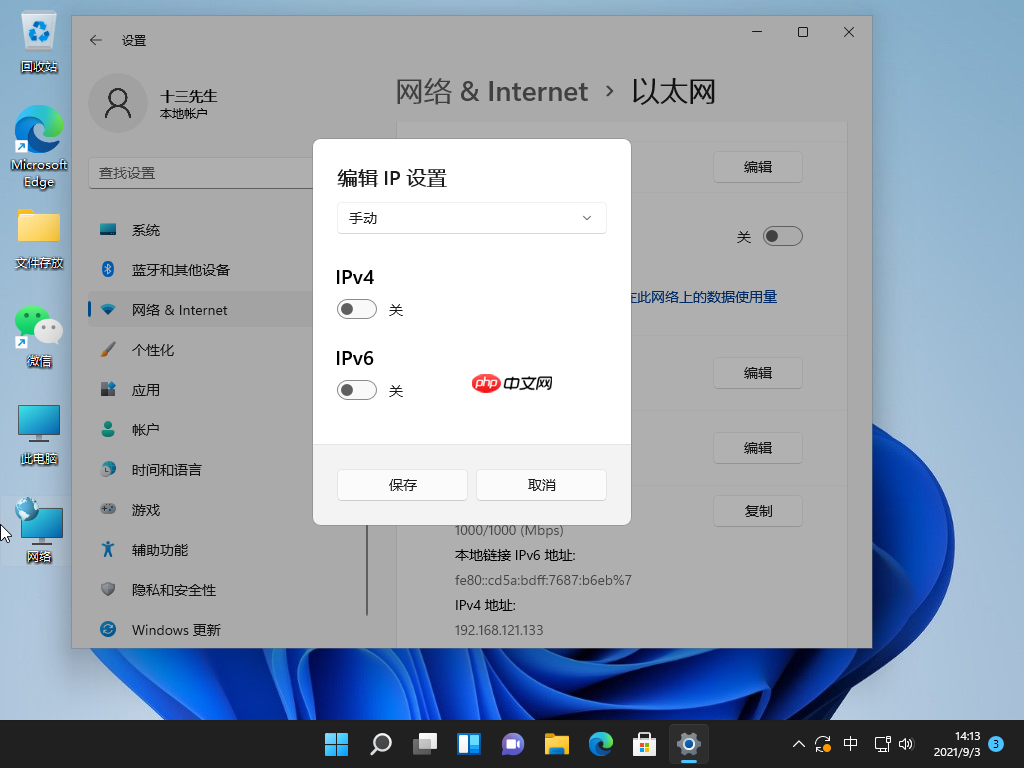Open the 网络 desktop icon
The width and height of the screenshot is (1024, 768).
pyautogui.click(x=38, y=520)
